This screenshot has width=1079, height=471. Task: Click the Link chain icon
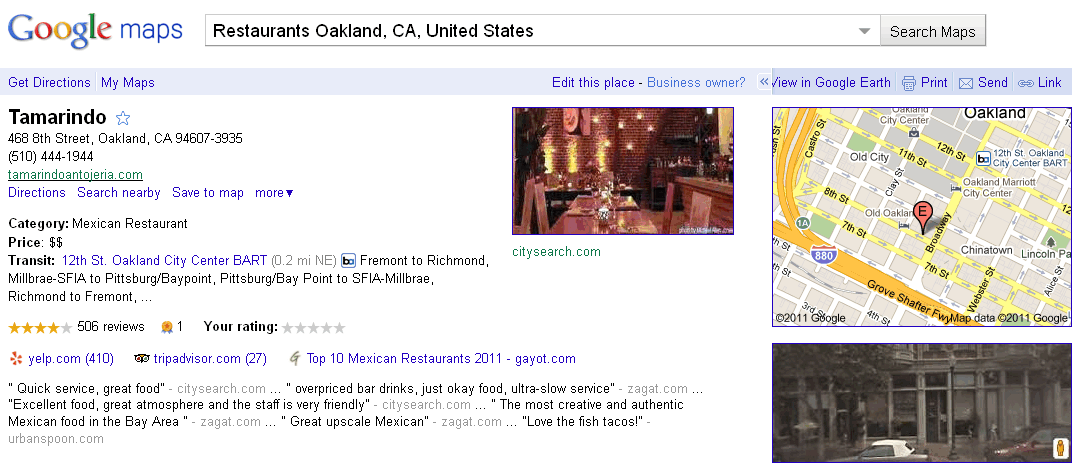[x=1025, y=83]
